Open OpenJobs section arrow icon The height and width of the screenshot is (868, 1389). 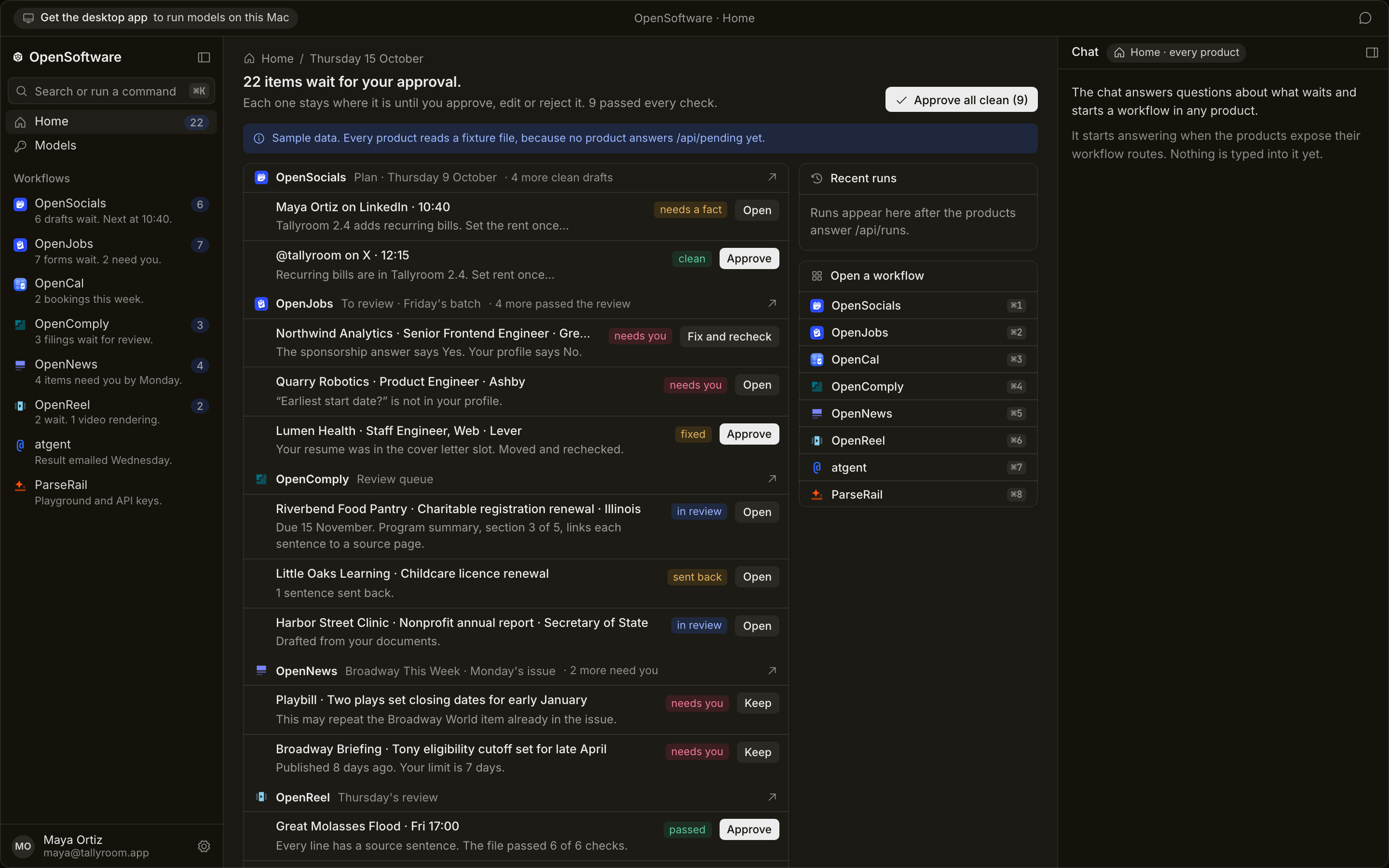coord(772,303)
